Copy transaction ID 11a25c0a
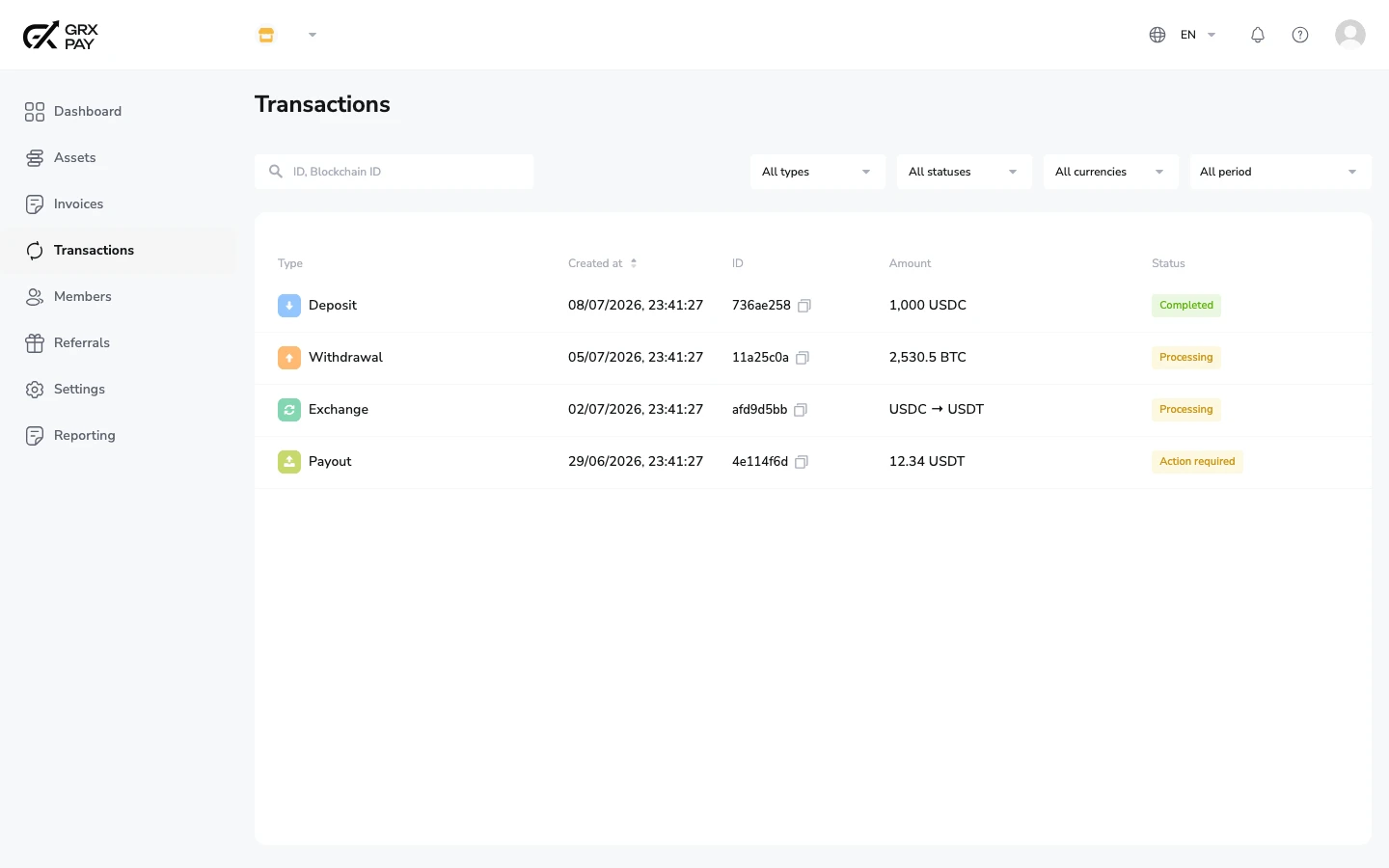Viewport: 1389px width, 868px height. click(x=803, y=358)
